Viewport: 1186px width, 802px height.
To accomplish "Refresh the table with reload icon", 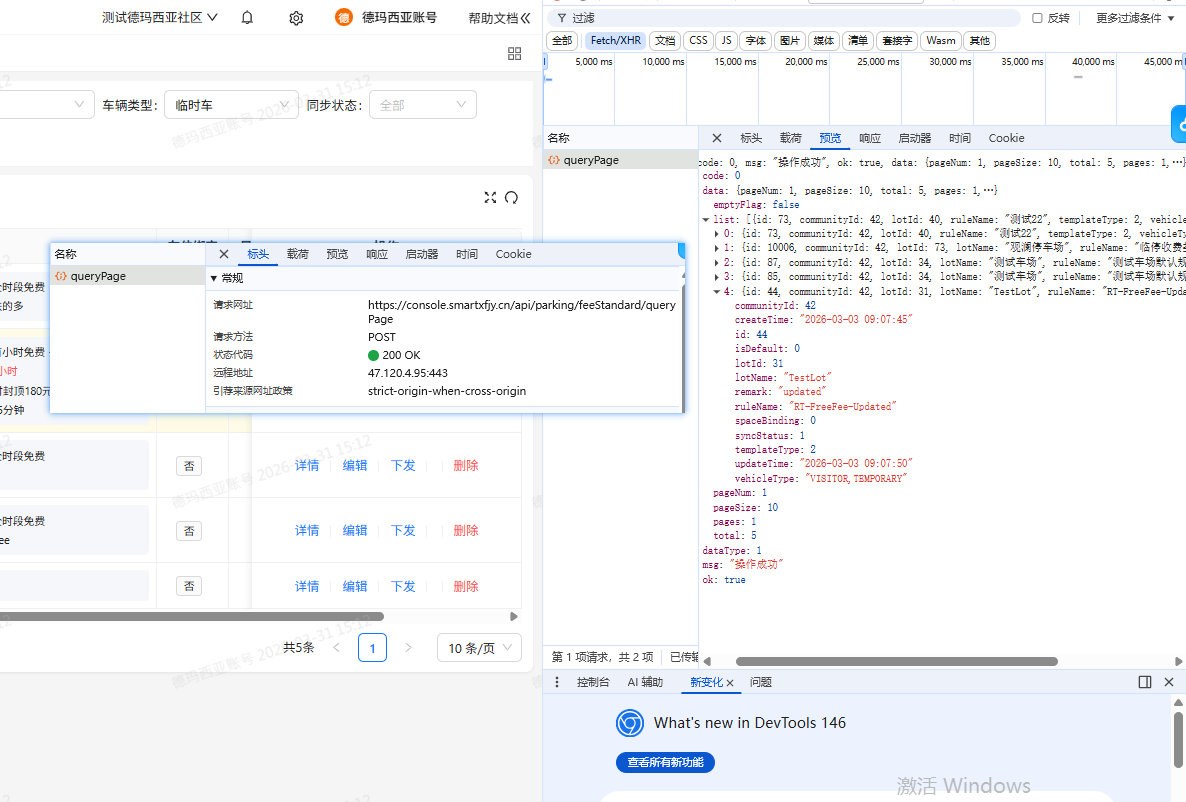I will [x=512, y=197].
